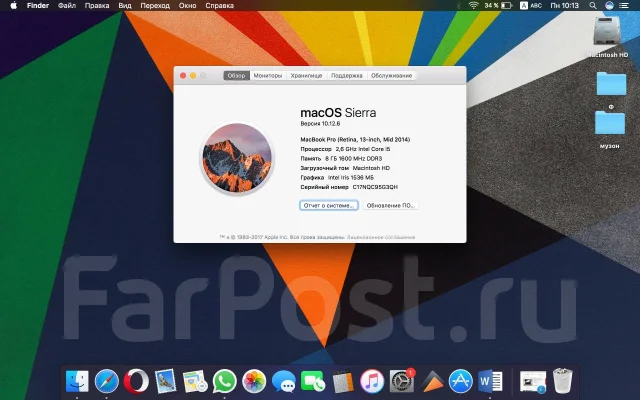Click the Загрузочный том Macintosh HD line

tap(345, 168)
